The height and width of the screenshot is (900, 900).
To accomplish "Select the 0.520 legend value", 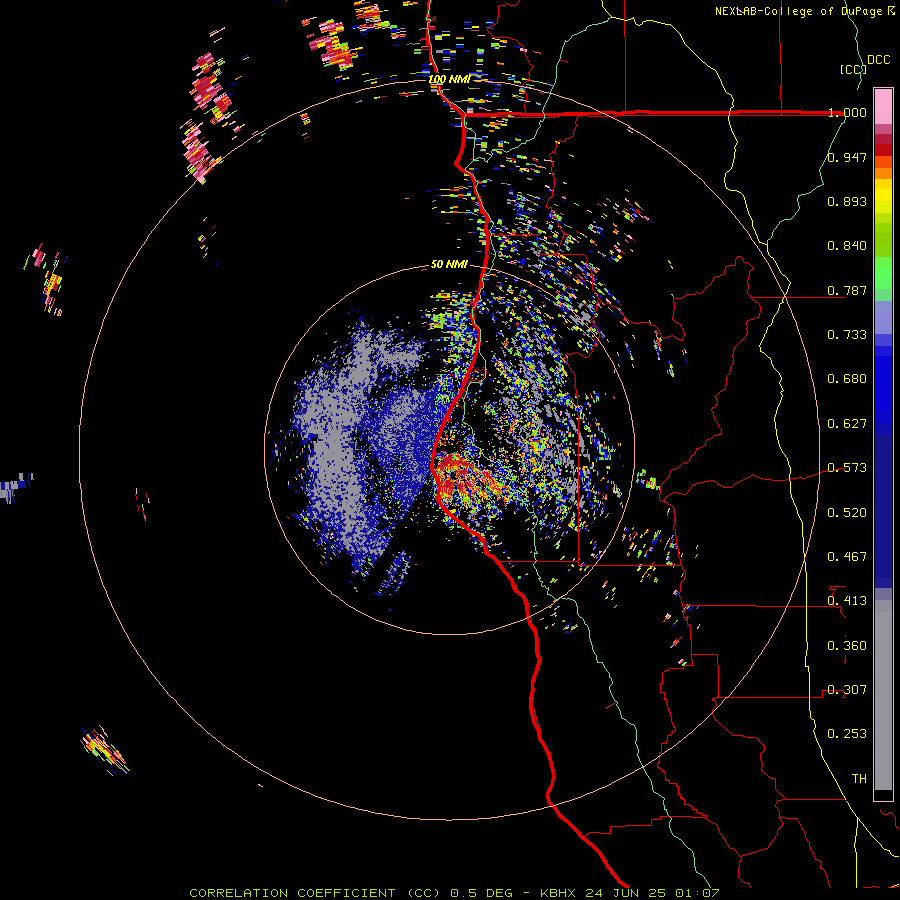I will click(x=847, y=513).
